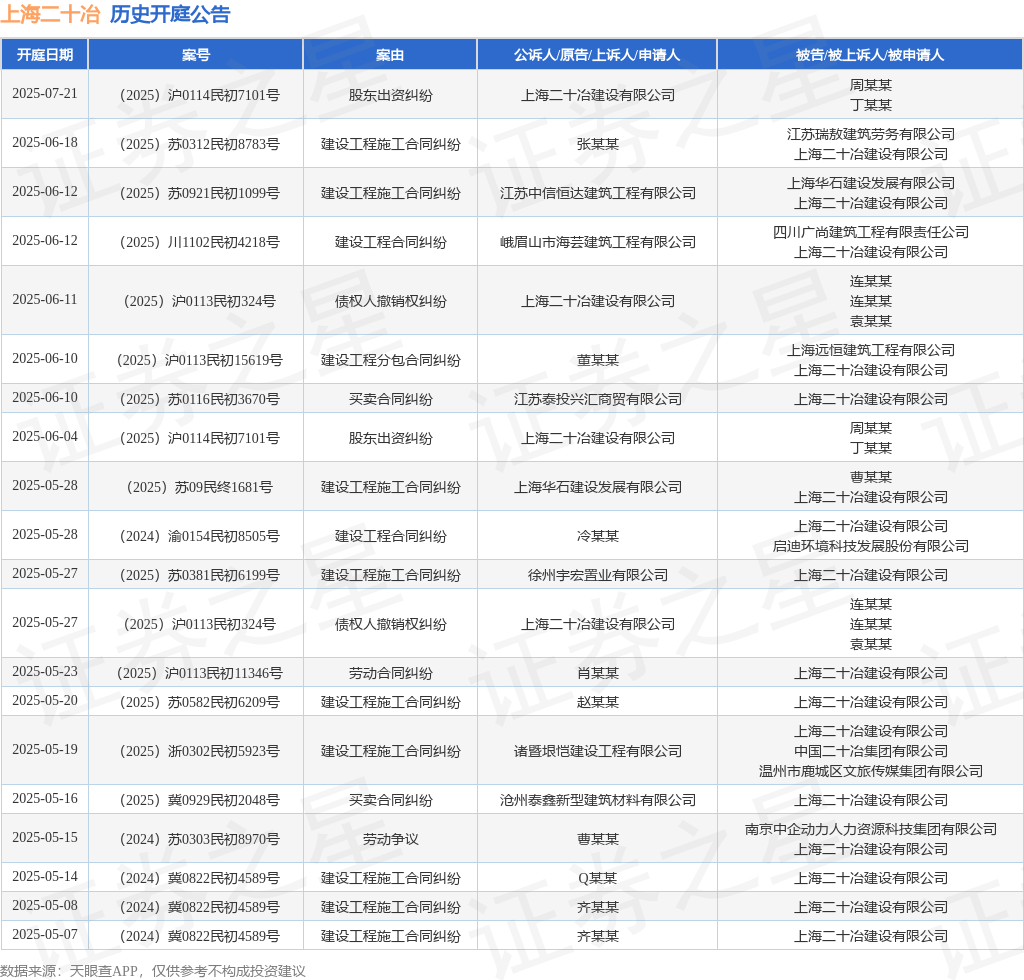Select plaintiff 冷某某
Image resolution: width=1024 pixels, height=980 pixels.
(598, 536)
